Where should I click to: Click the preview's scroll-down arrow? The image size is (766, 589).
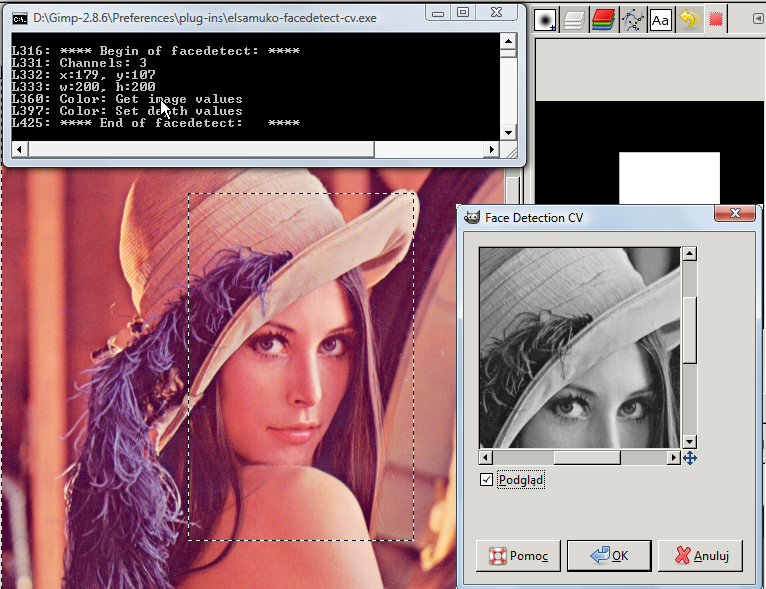pos(689,442)
